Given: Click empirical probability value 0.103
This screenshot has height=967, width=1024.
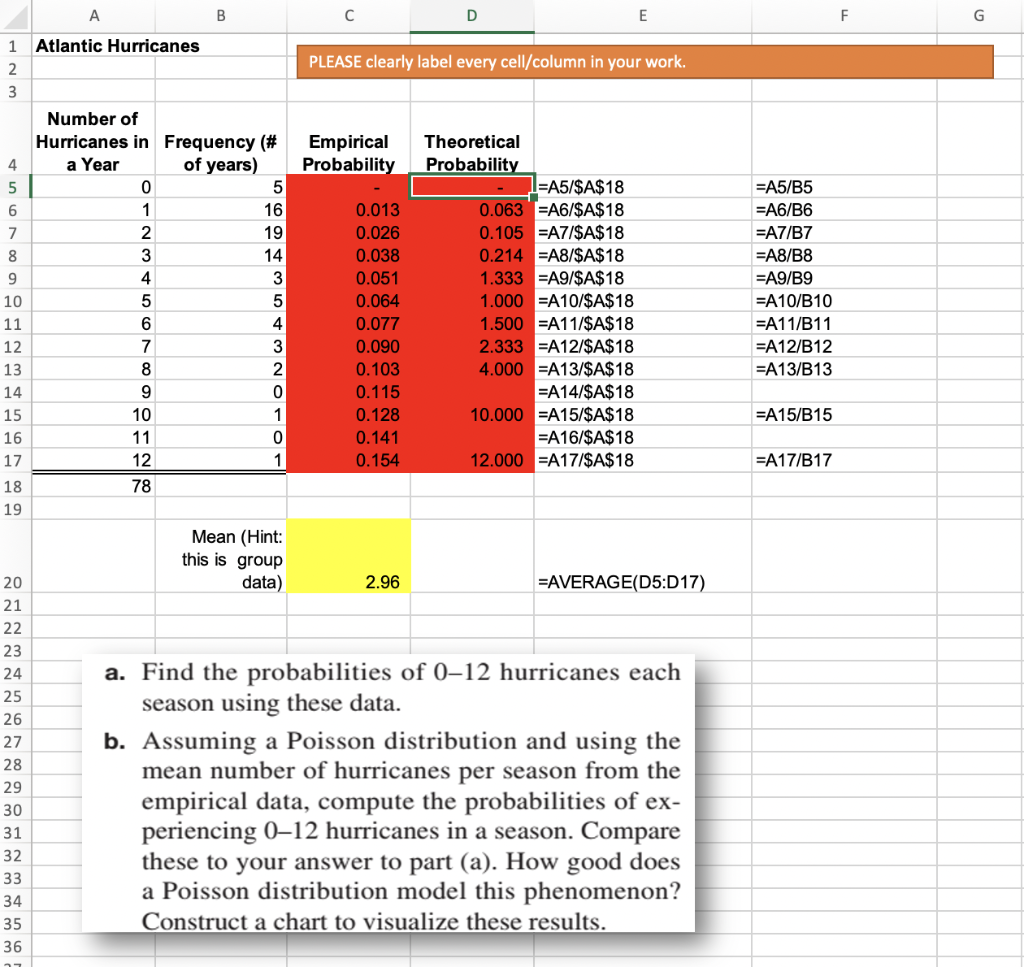Looking at the screenshot, I should click(x=377, y=370).
